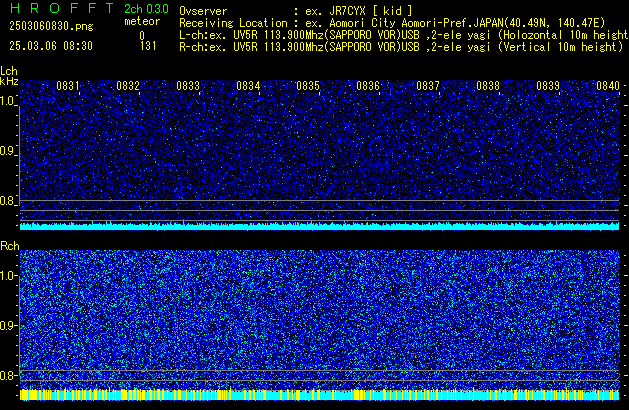Click the 0831 time marker
The image size is (629, 410).
coord(68,86)
